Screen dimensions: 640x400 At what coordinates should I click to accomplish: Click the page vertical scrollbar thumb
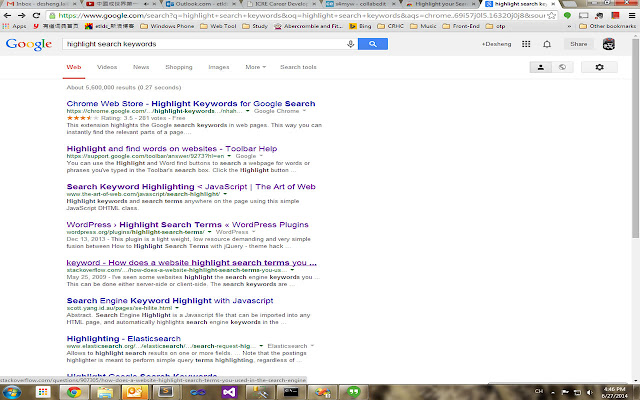pos(636,139)
